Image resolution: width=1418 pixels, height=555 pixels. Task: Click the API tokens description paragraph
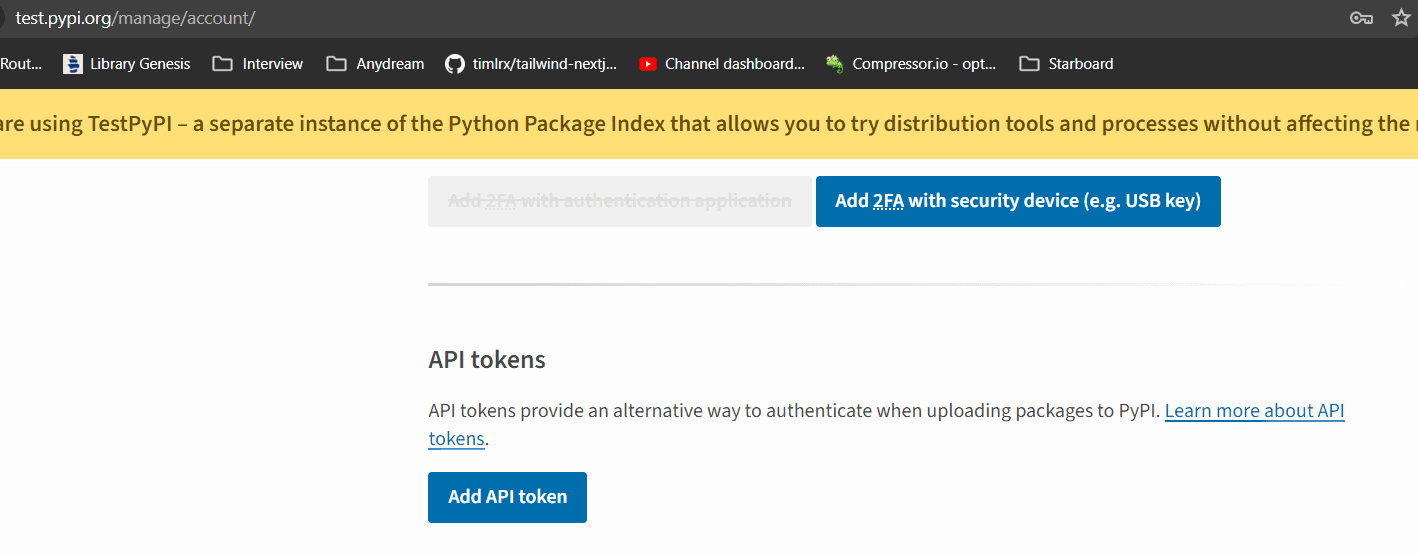pyautogui.click(x=886, y=425)
